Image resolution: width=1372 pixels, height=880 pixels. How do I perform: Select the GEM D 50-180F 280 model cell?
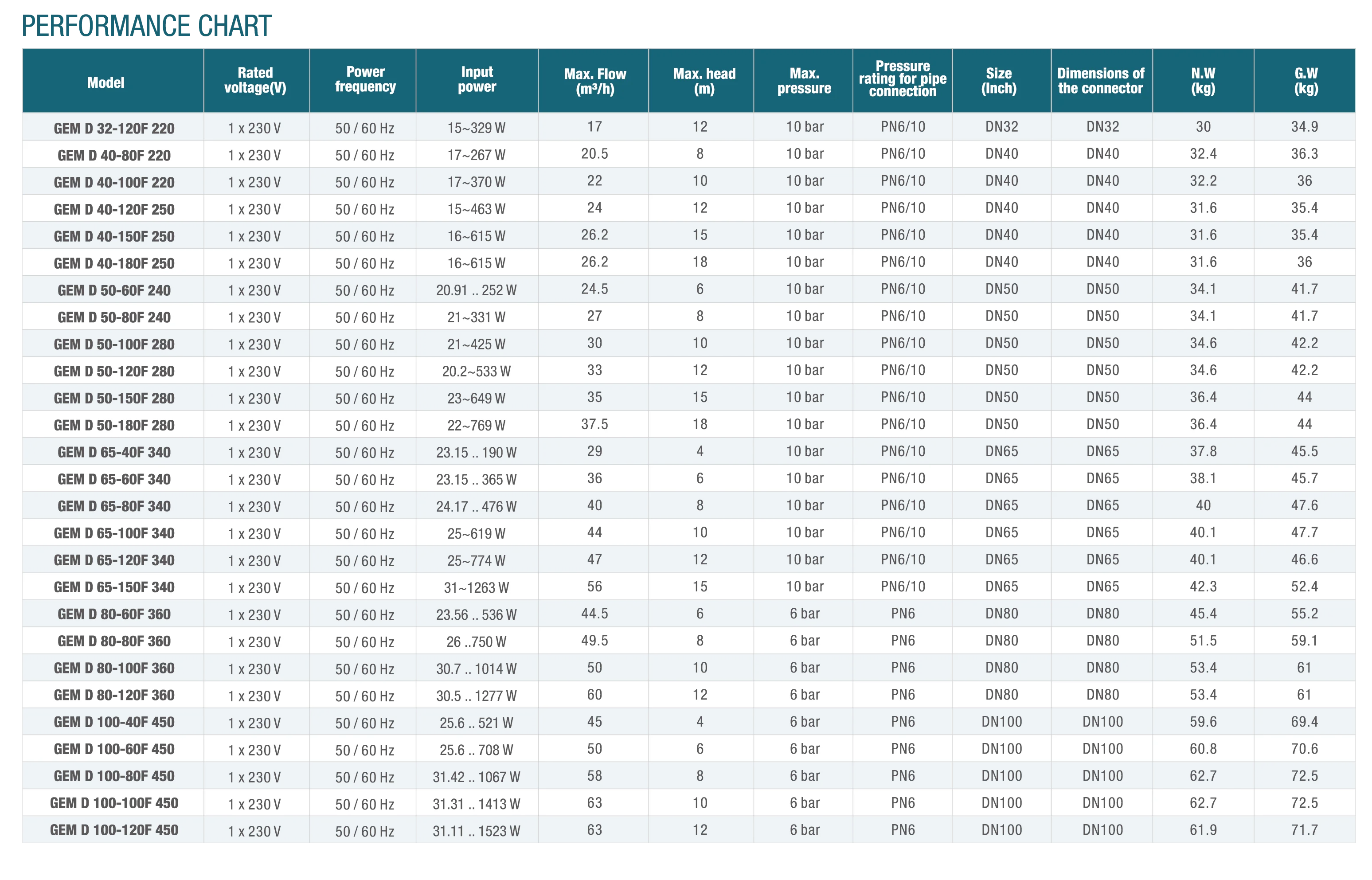click(x=114, y=425)
